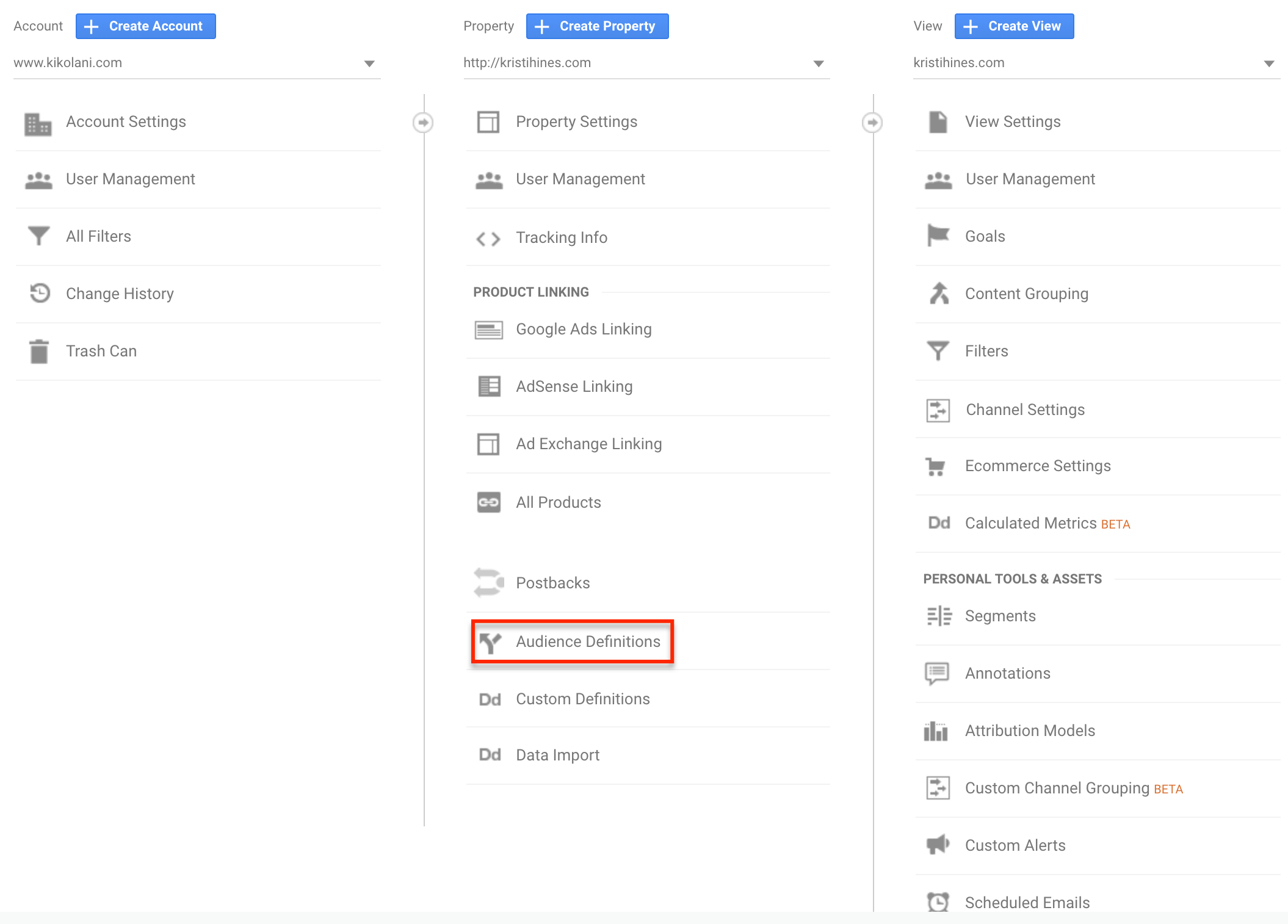Open Property Settings in the middle column
Viewport: 1288px width, 924px height.
[x=577, y=121]
